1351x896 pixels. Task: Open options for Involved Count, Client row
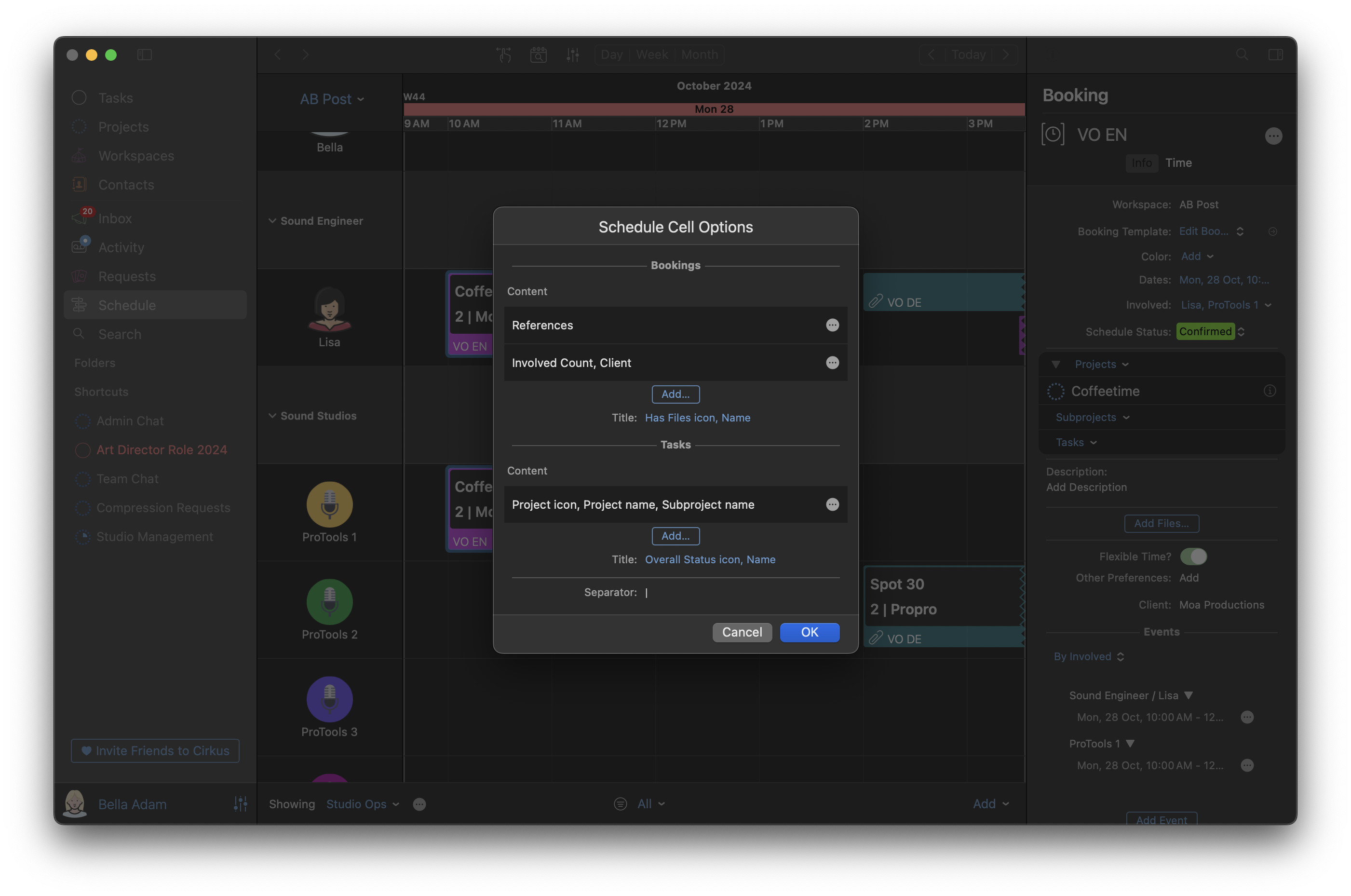832,363
